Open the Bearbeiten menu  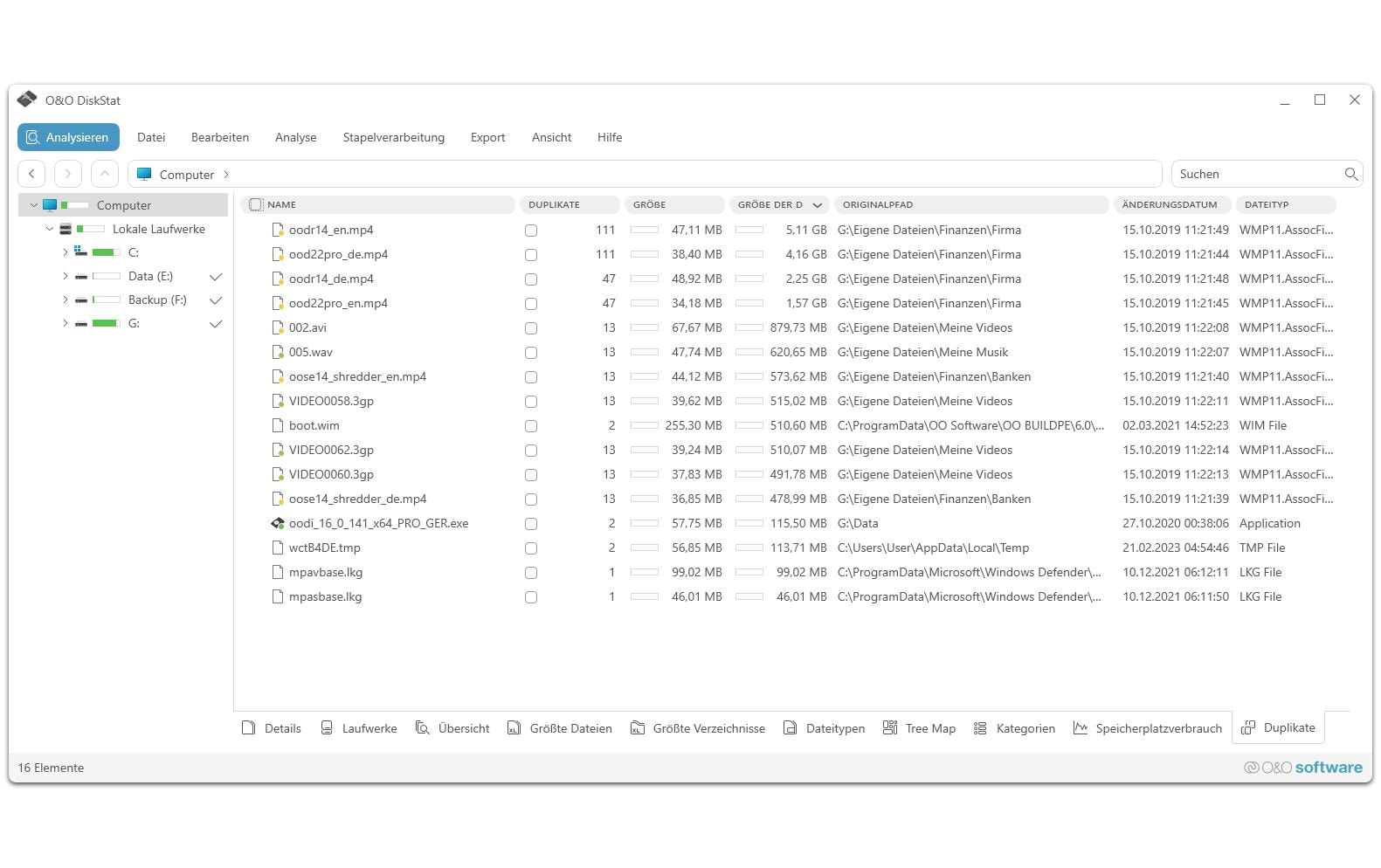click(x=220, y=137)
